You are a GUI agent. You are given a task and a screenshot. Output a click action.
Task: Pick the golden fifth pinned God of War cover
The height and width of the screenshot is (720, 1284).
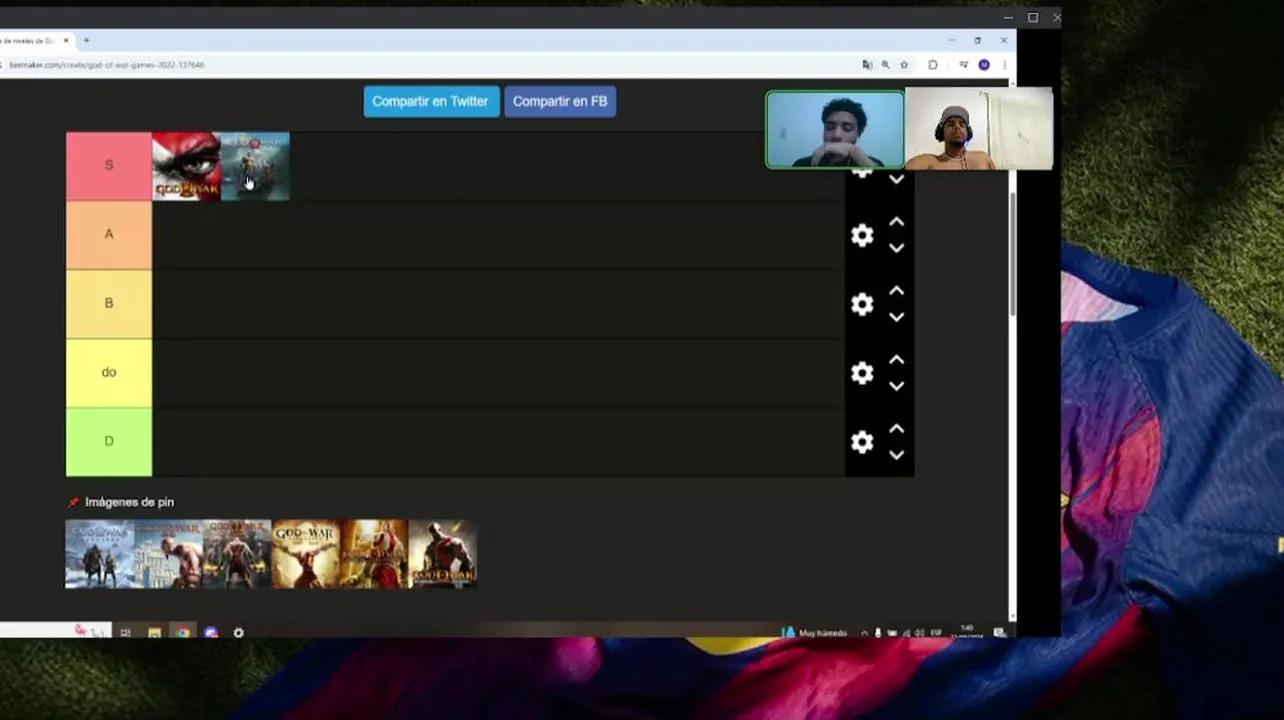[374, 554]
